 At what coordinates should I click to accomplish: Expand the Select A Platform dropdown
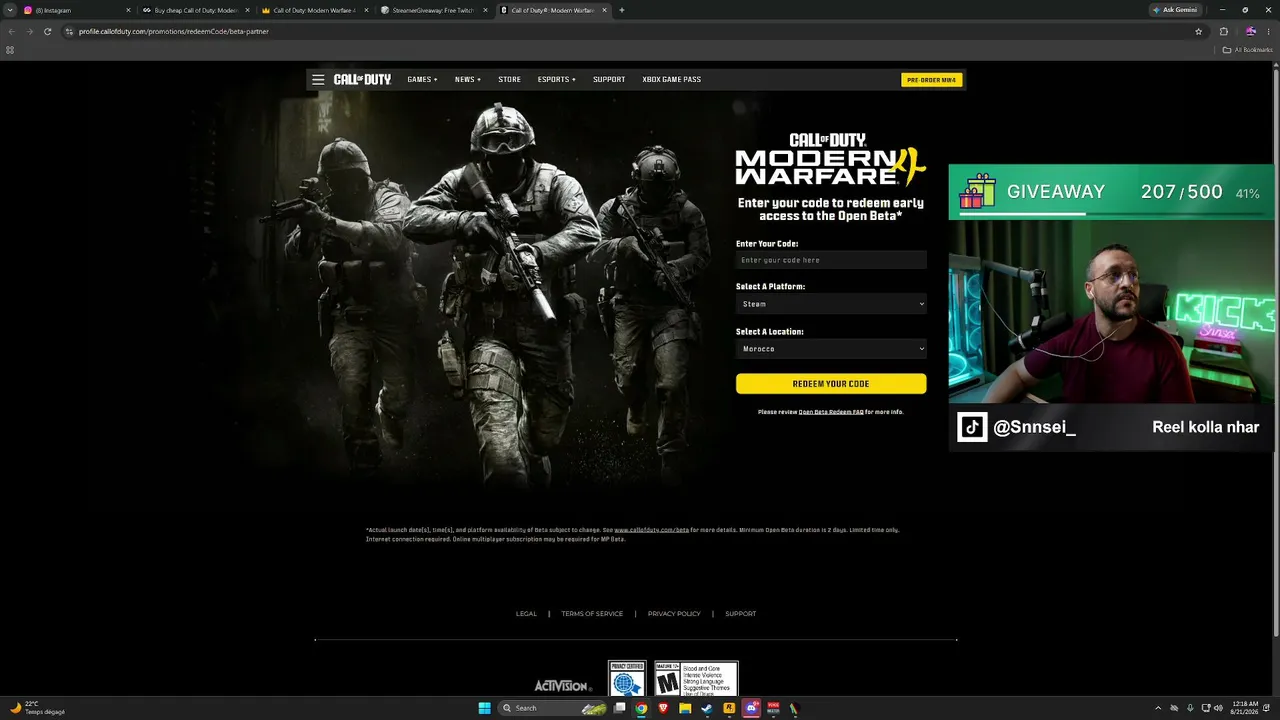[x=831, y=304]
